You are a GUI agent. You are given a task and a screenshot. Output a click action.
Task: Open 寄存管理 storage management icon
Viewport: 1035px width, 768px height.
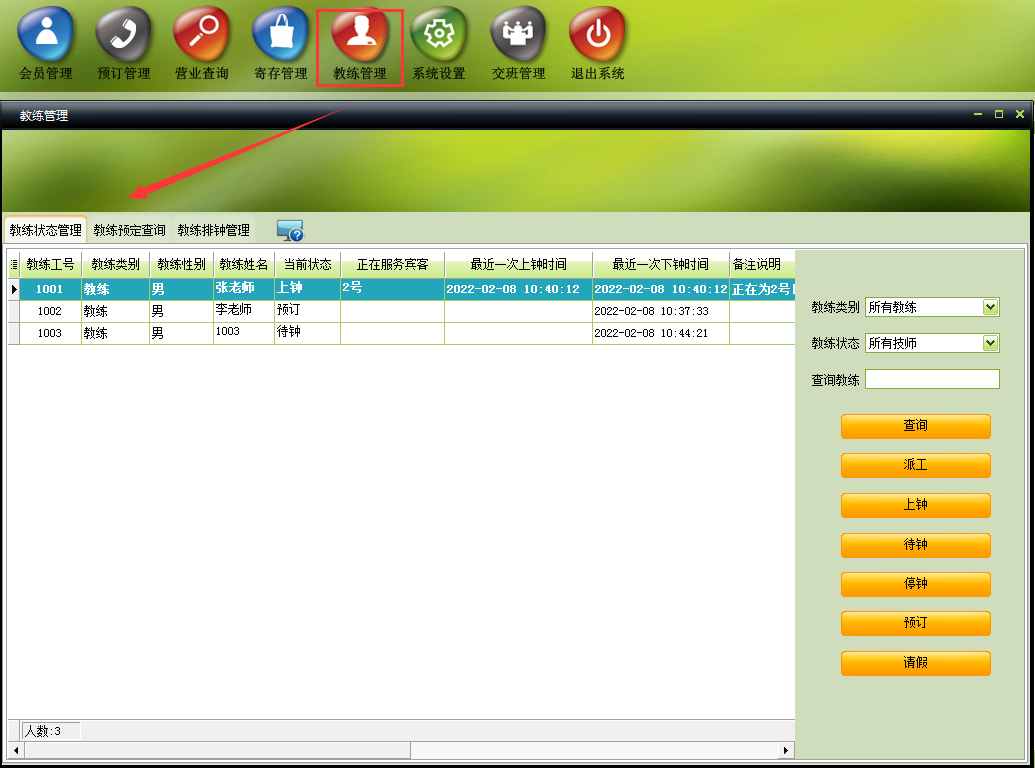281,45
